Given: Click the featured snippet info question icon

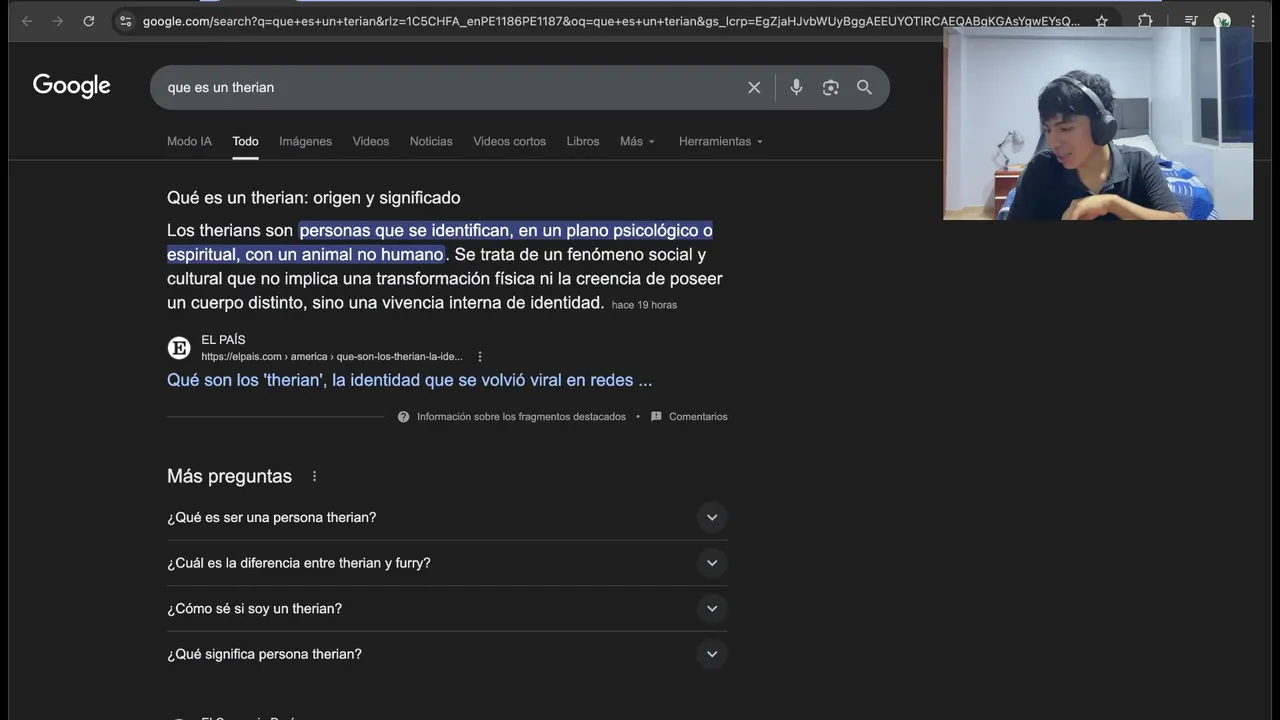Looking at the screenshot, I should pos(403,417).
